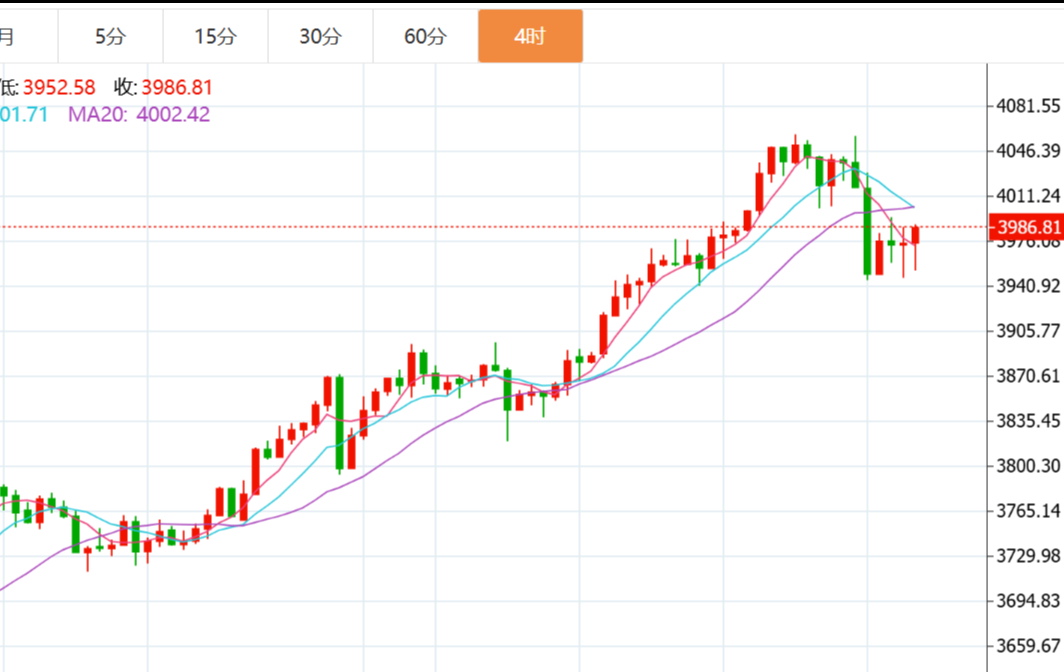
Task: Select the partially visible 月 tab
Action: click(8, 37)
